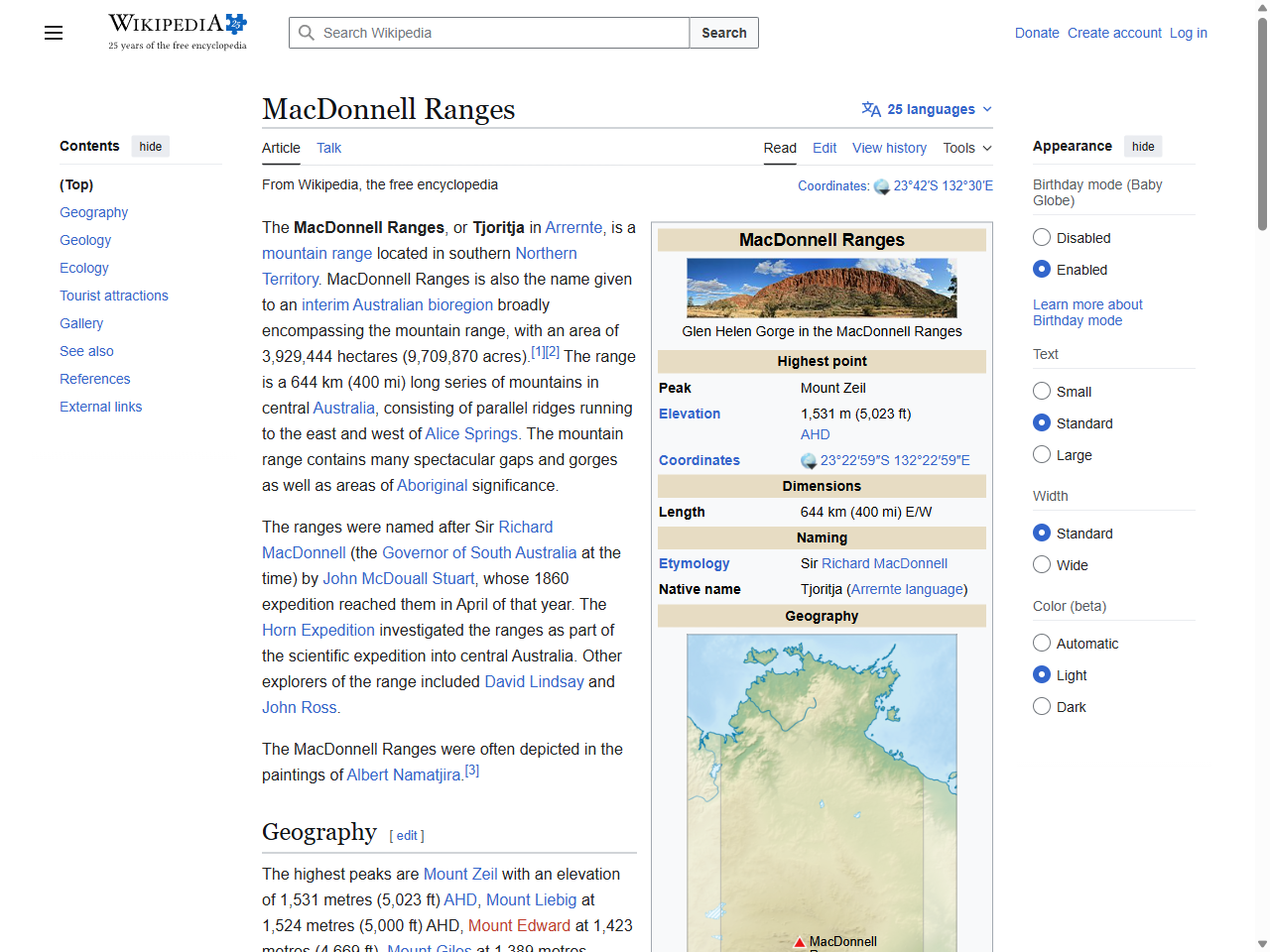Screen dimensions: 1270x952
Task: Click the language selector icon near 25 languages
Action: [871, 109]
